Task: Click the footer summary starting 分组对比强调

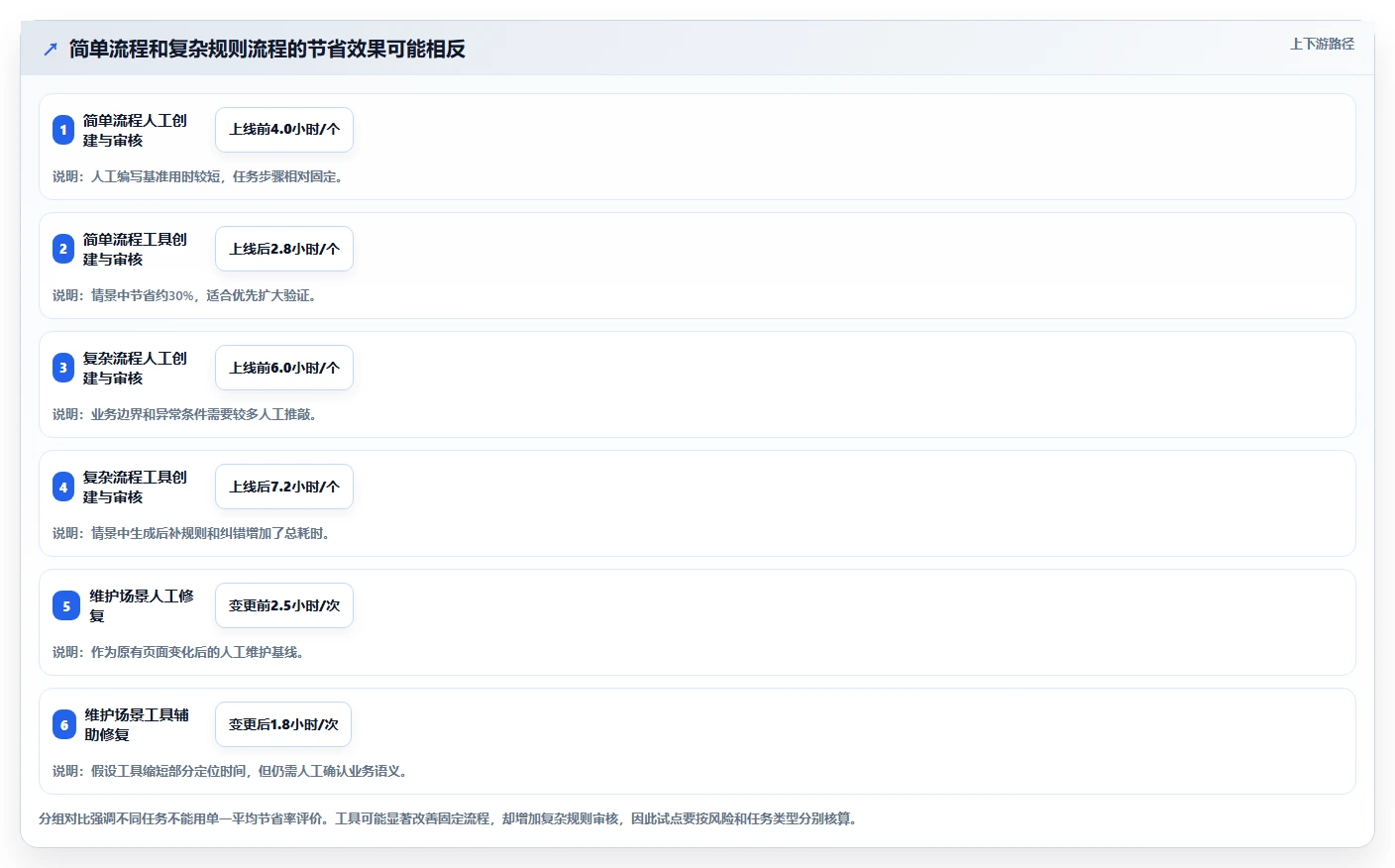Action: pyautogui.click(x=448, y=818)
